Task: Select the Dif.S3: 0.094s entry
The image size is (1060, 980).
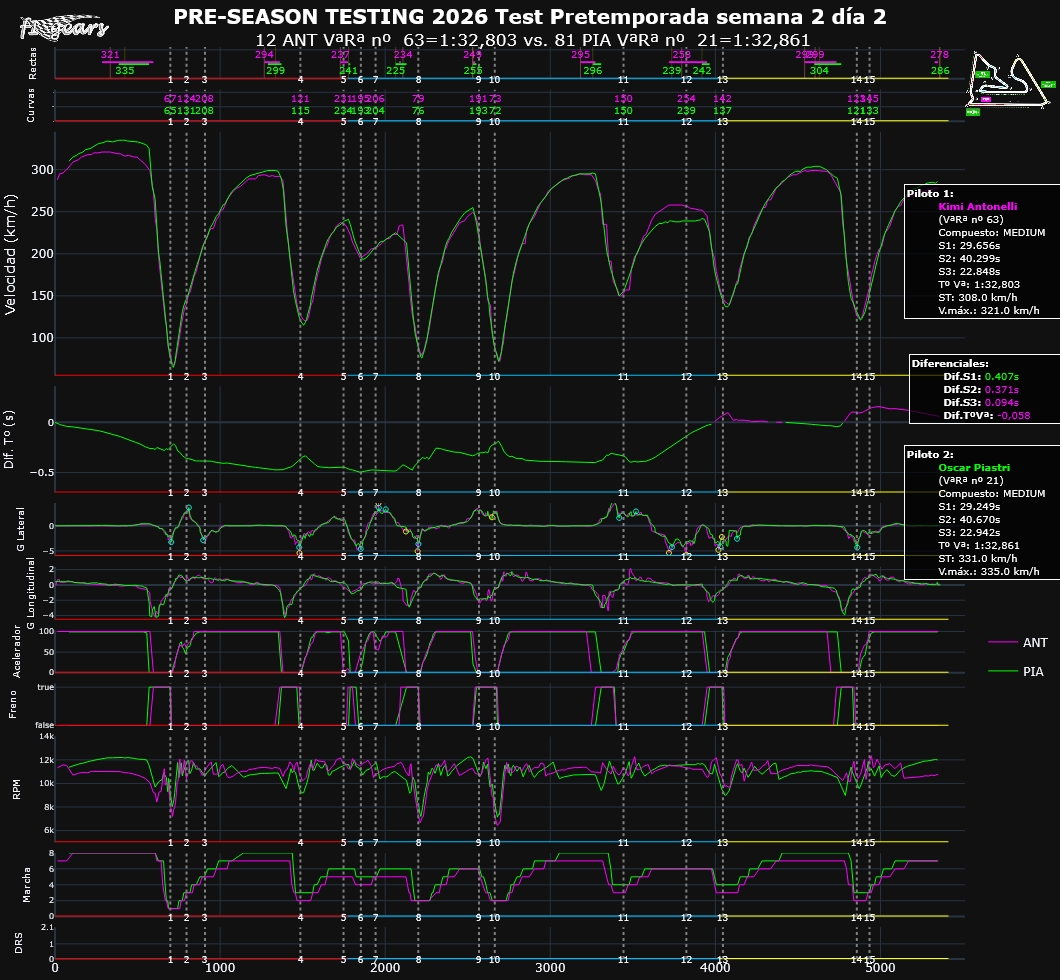Action: tap(981, 403)
